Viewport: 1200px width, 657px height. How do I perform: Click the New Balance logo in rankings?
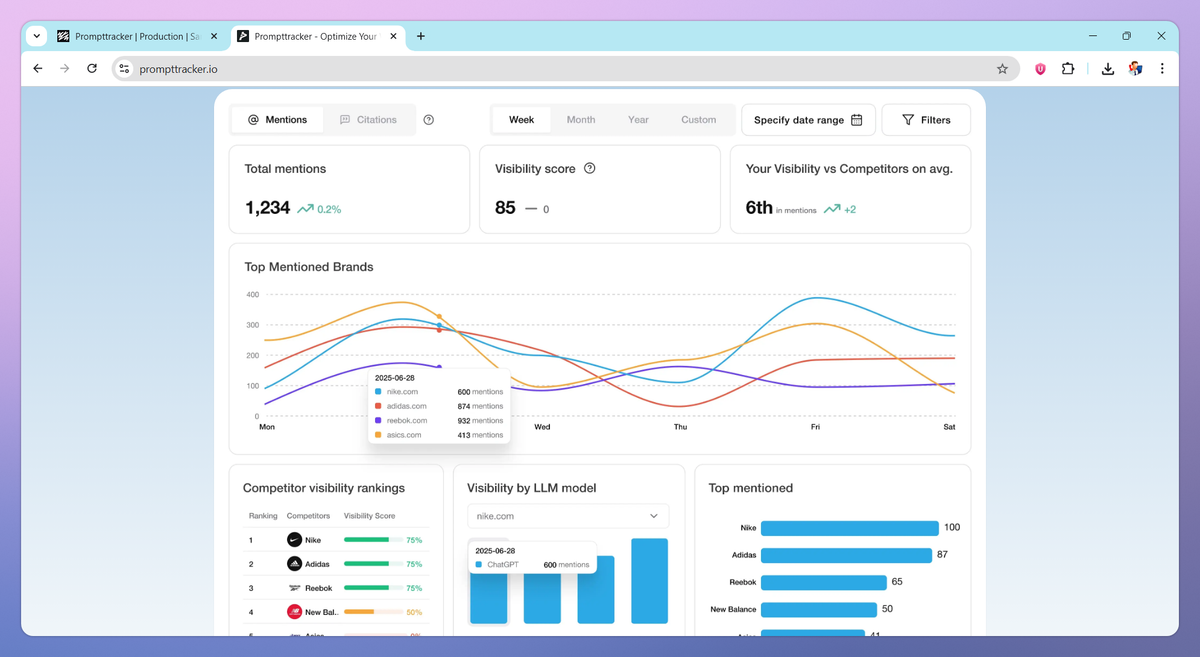pos(294,612)
